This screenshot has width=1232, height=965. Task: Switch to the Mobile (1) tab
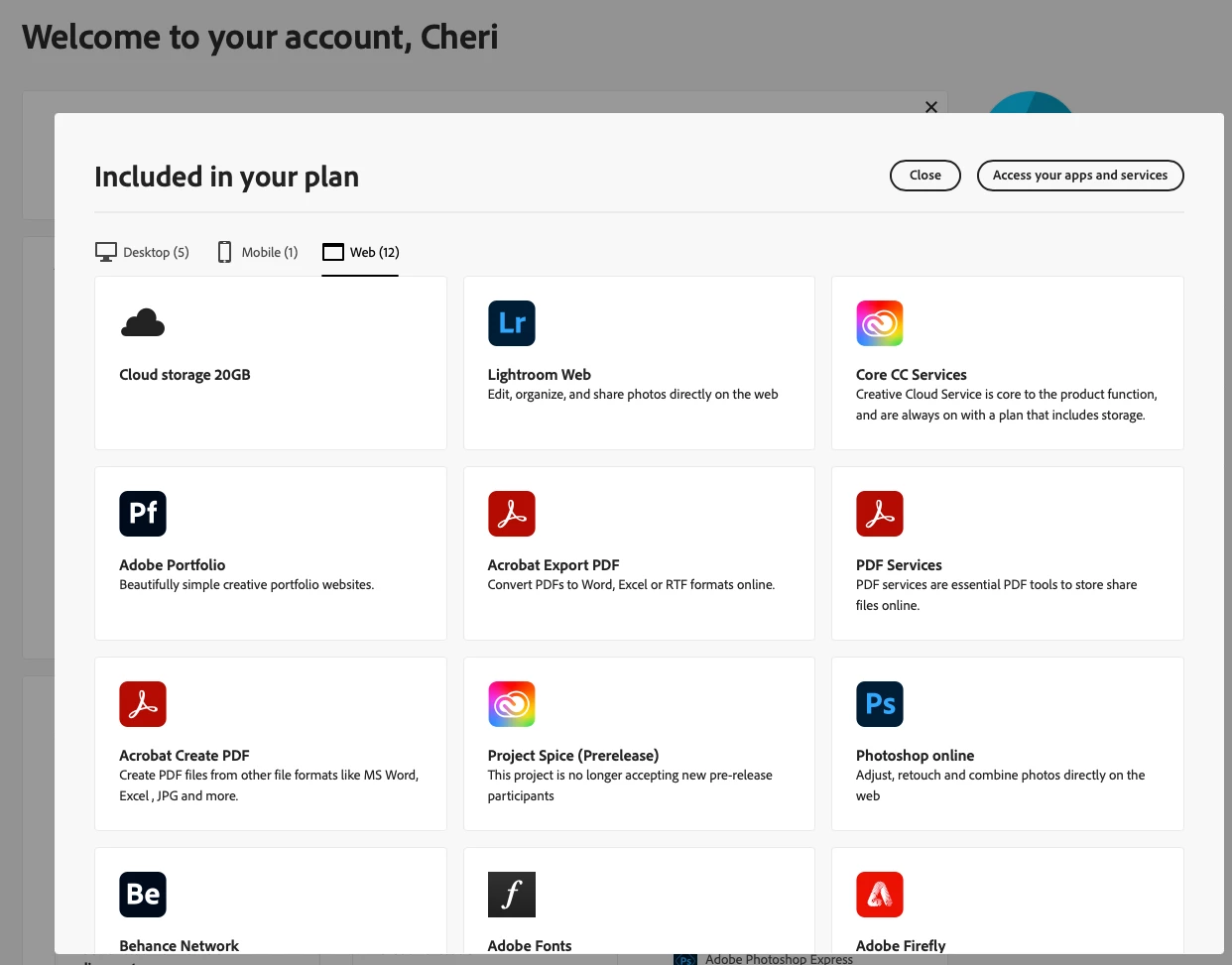tap(258, 252)
